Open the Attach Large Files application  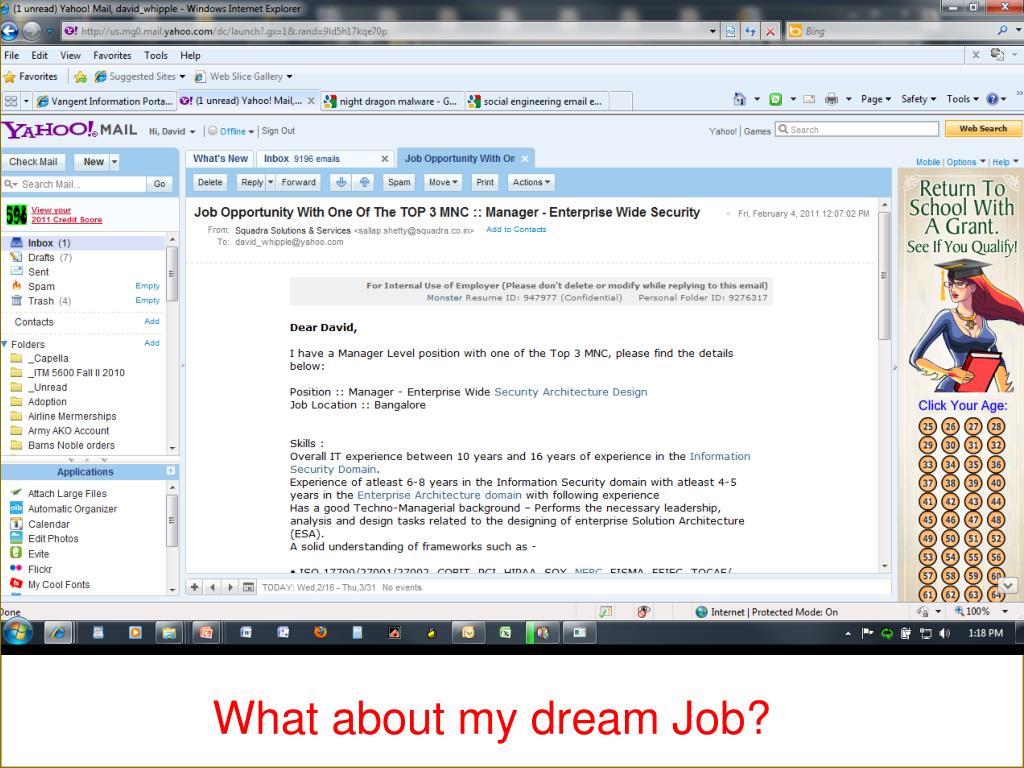pos(67,494)
